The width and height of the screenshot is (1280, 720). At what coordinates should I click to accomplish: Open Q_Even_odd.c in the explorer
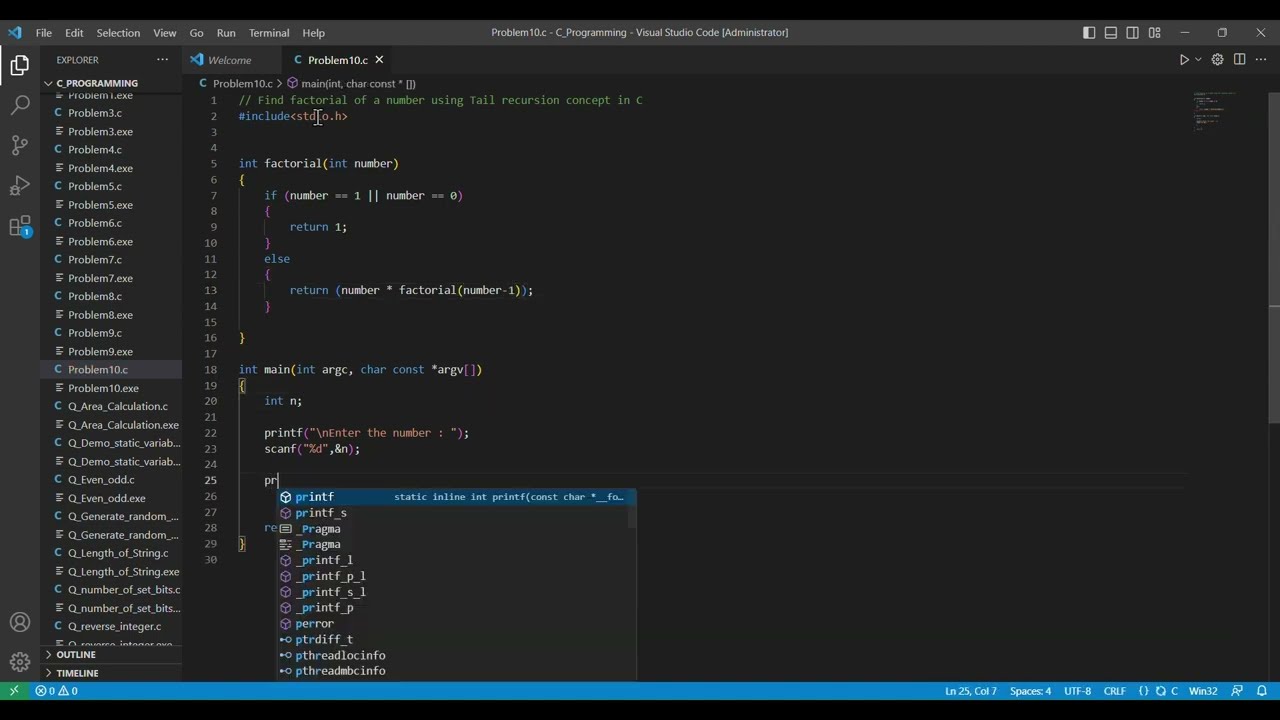click(100, 480)
